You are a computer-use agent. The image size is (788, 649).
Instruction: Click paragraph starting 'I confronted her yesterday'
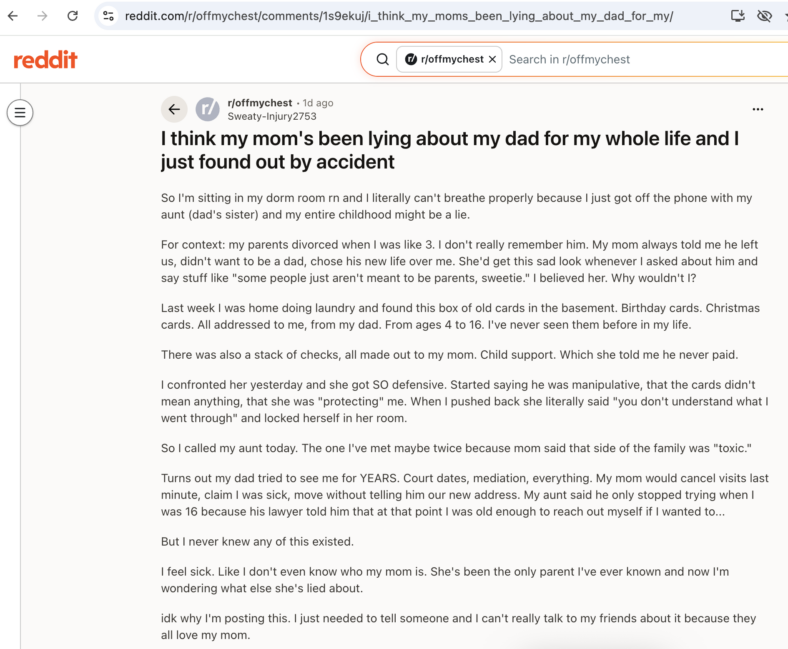tap(465, 401)
